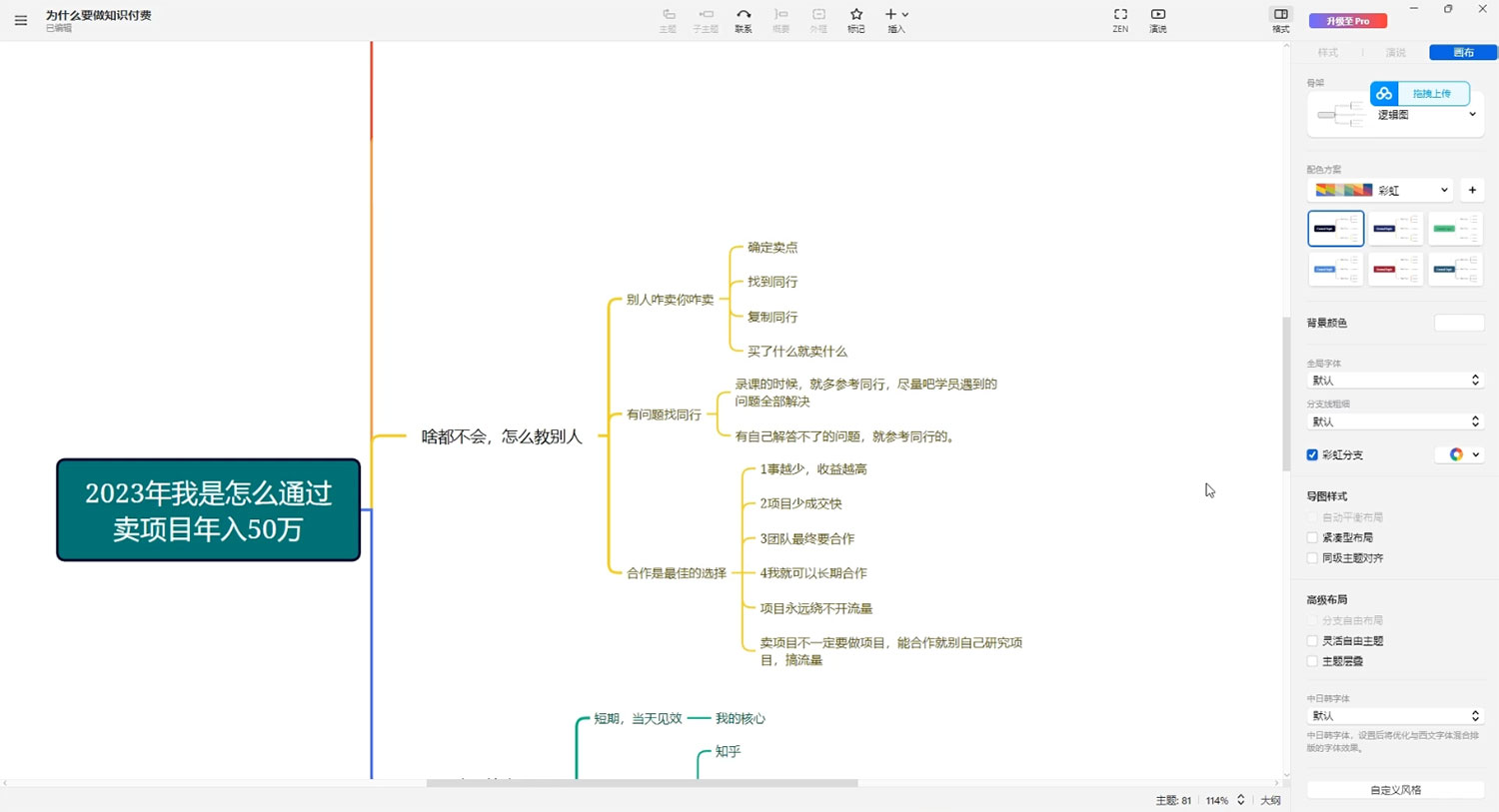The image size is (1499, 812).
Task: Open the hamburger menu top left
Action: pos(20,20)
